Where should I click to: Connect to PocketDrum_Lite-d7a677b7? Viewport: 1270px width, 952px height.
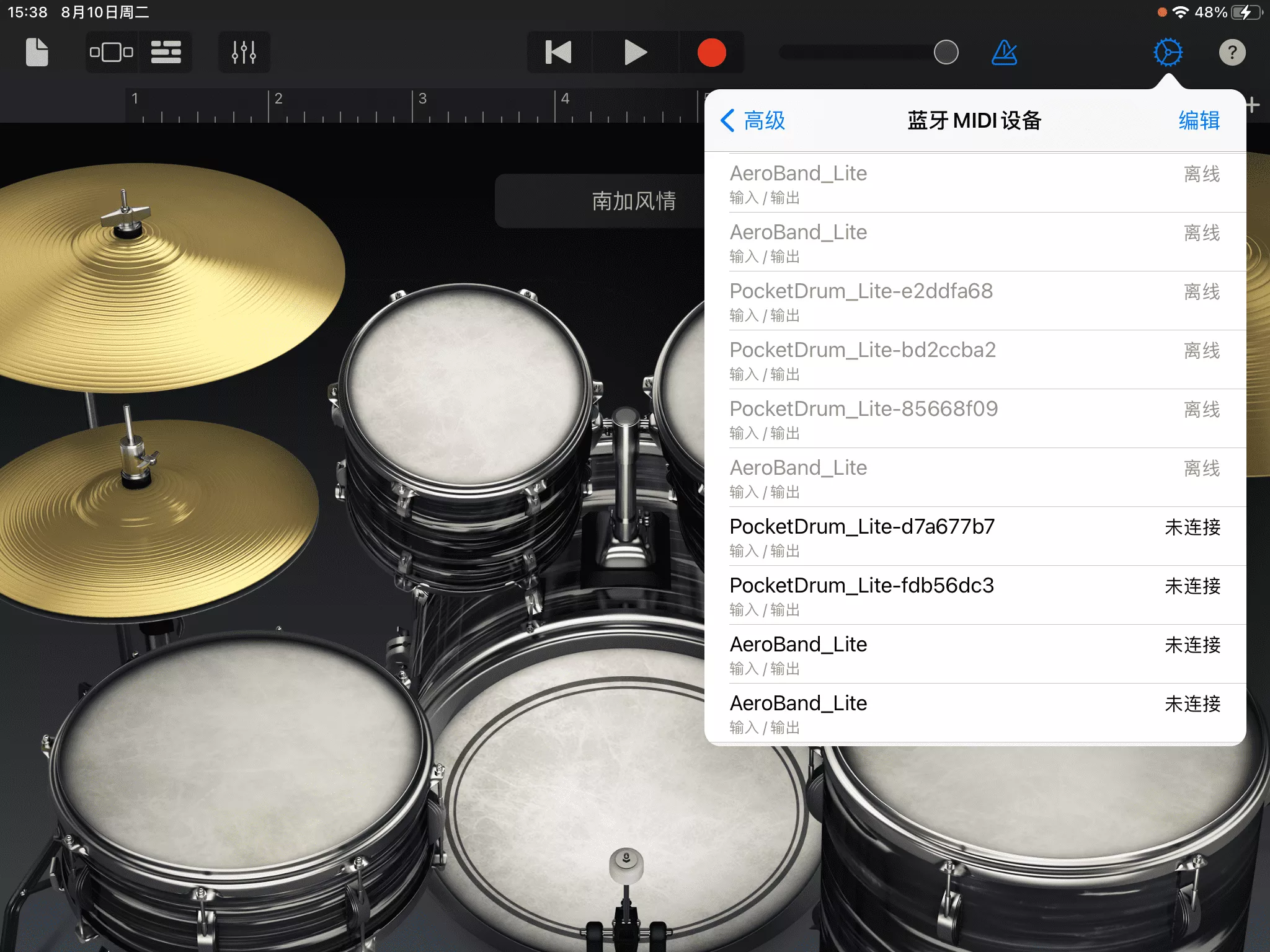pos(975,537)
